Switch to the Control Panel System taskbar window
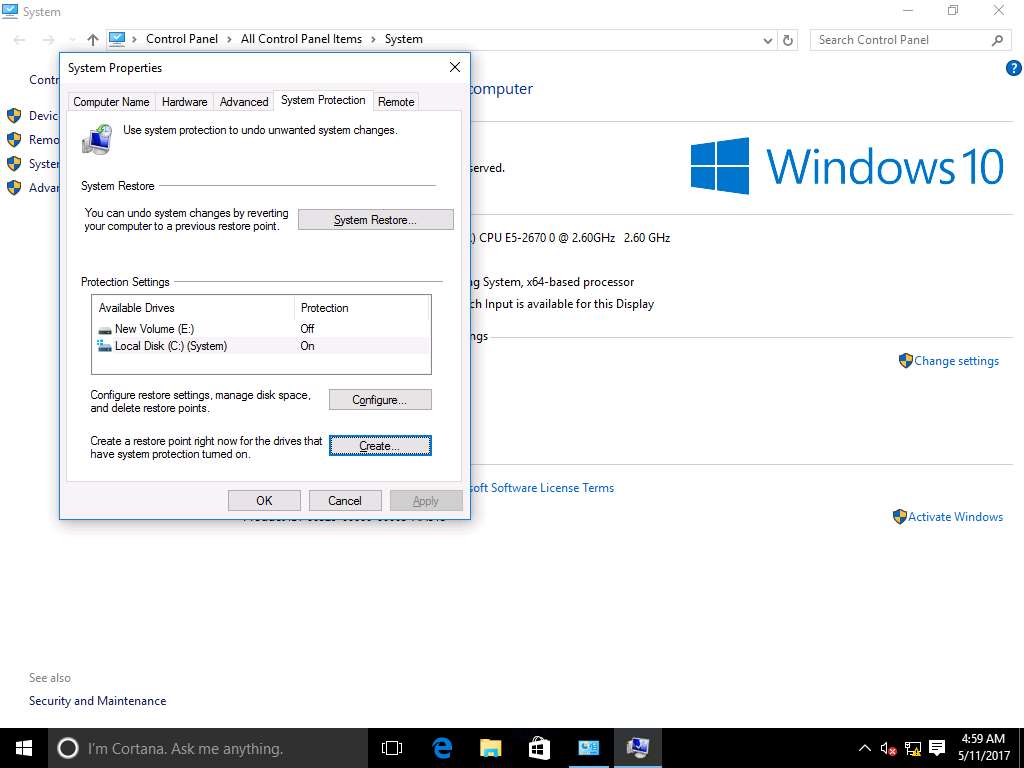This screenshot has width=1024, height=768. point(588,748)
